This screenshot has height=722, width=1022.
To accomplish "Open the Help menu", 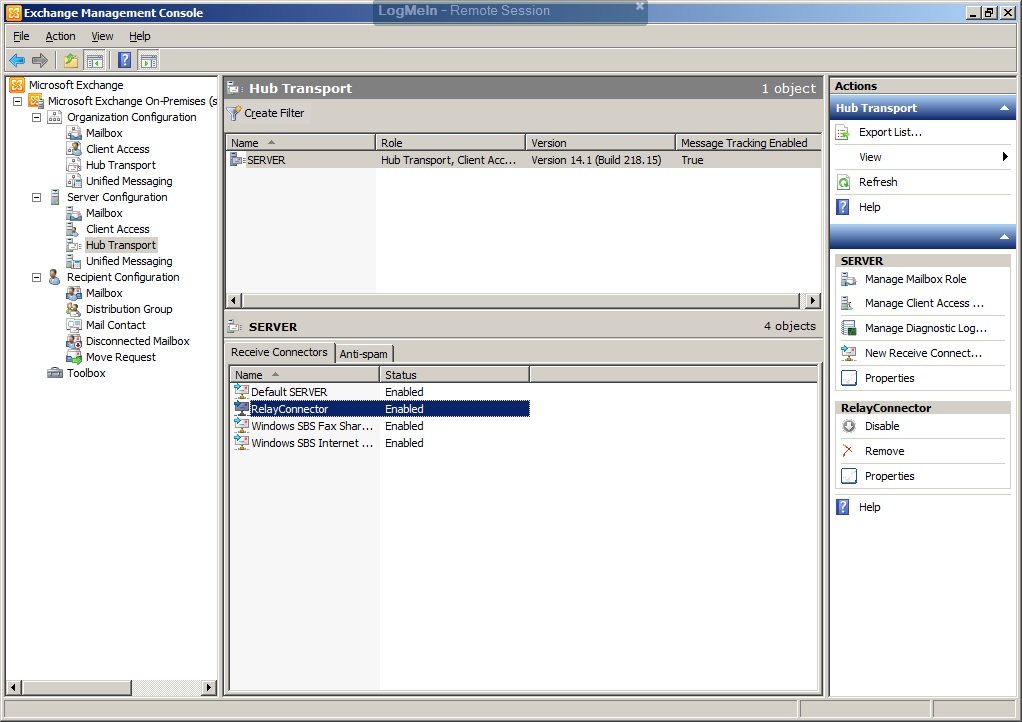I will [x=139, y=36].
